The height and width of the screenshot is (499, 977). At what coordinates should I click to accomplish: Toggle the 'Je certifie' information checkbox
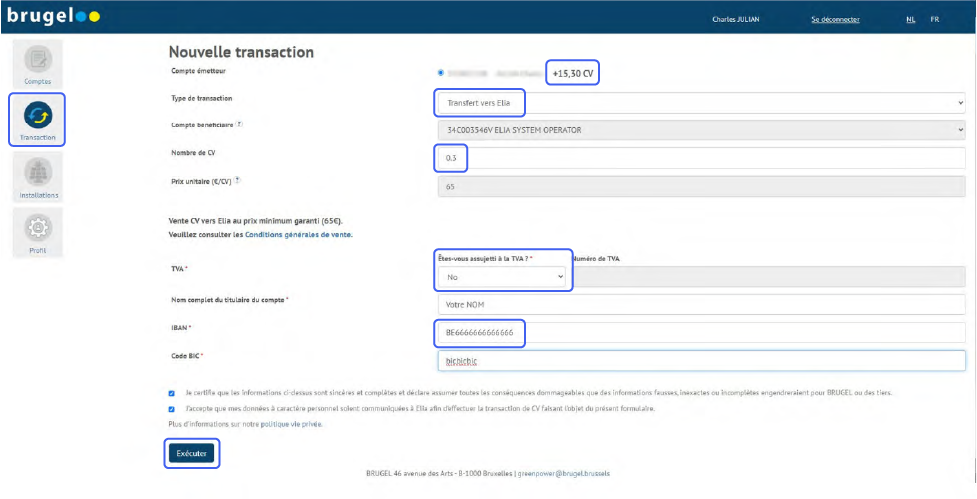(x=172, y=392)
